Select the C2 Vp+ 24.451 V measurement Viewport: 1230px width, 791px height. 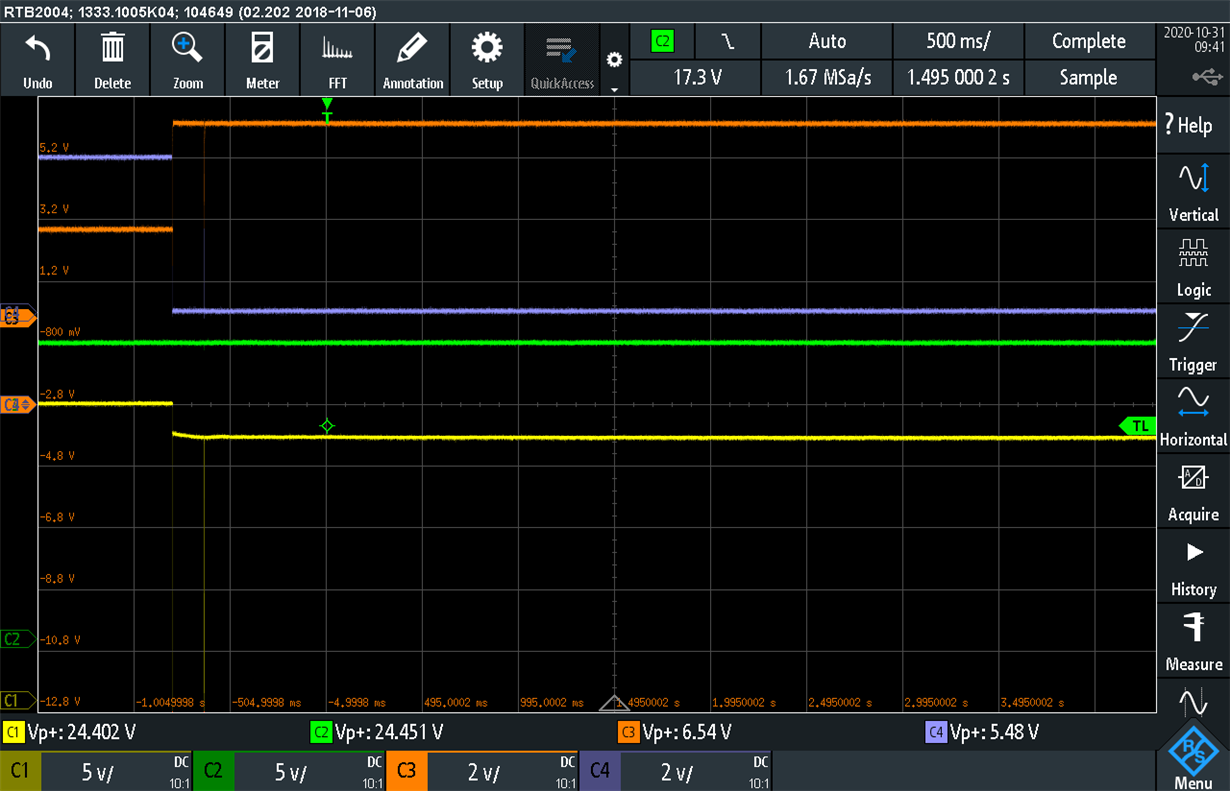376,733
